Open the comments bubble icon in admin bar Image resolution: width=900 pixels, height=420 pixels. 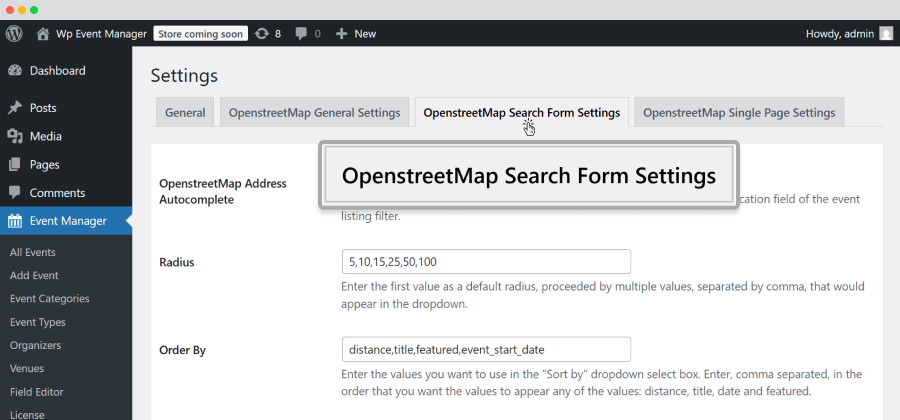pyautogui.click(x=301, y=34)
